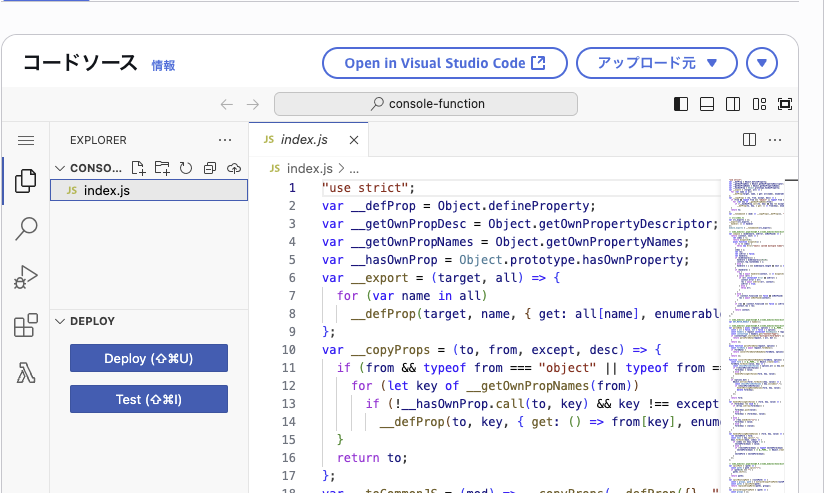Click '__hasOwnProp' declaration on line 5
The width and height of the screenshot is (839, 493).
(x=394, y=260)
